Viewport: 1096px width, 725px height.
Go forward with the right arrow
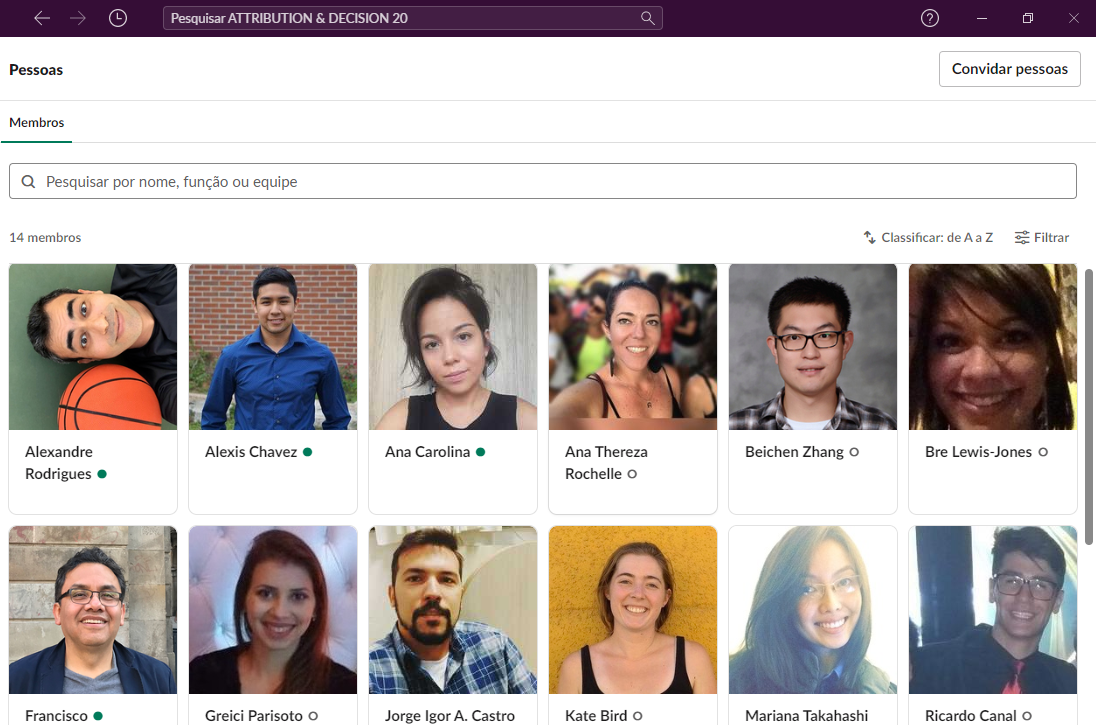point(78,18)
